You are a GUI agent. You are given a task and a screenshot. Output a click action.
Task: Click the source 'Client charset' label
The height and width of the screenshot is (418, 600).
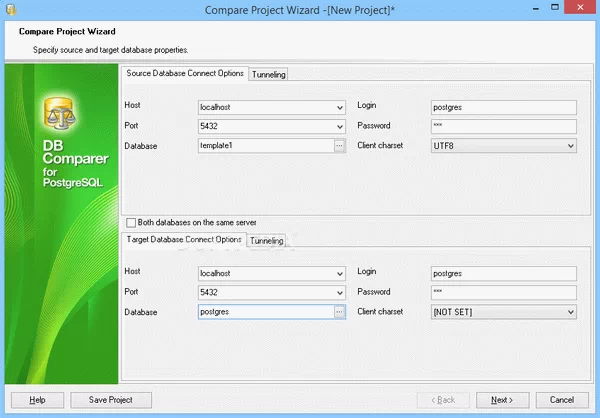pos(380,145)
